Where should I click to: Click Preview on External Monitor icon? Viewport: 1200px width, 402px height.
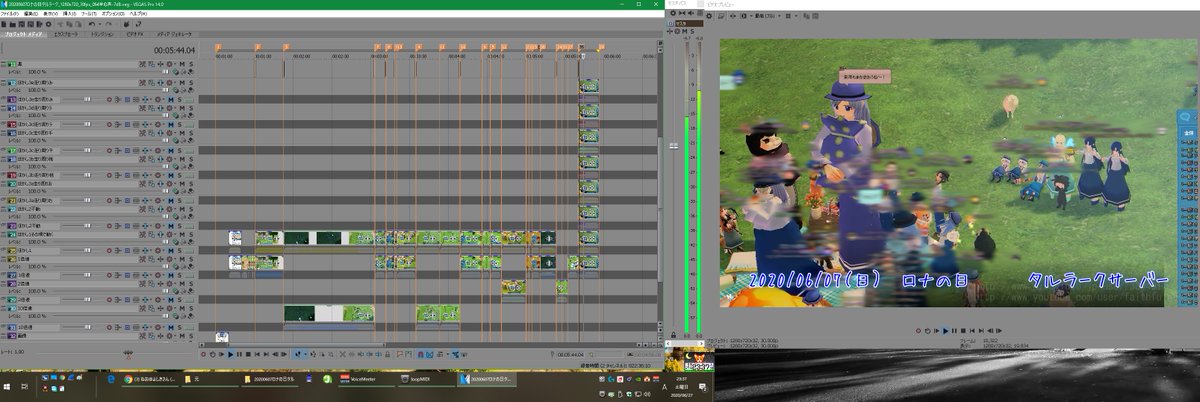click(x=720, y=16)
